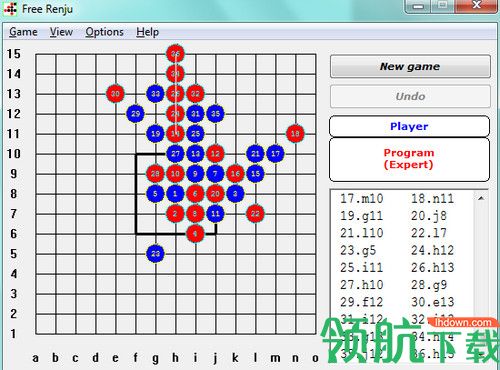Image resolution: width=500 pixels, height=370 pixels.
Task: Click blue stone number 1
Action: (x=175, y=194)
